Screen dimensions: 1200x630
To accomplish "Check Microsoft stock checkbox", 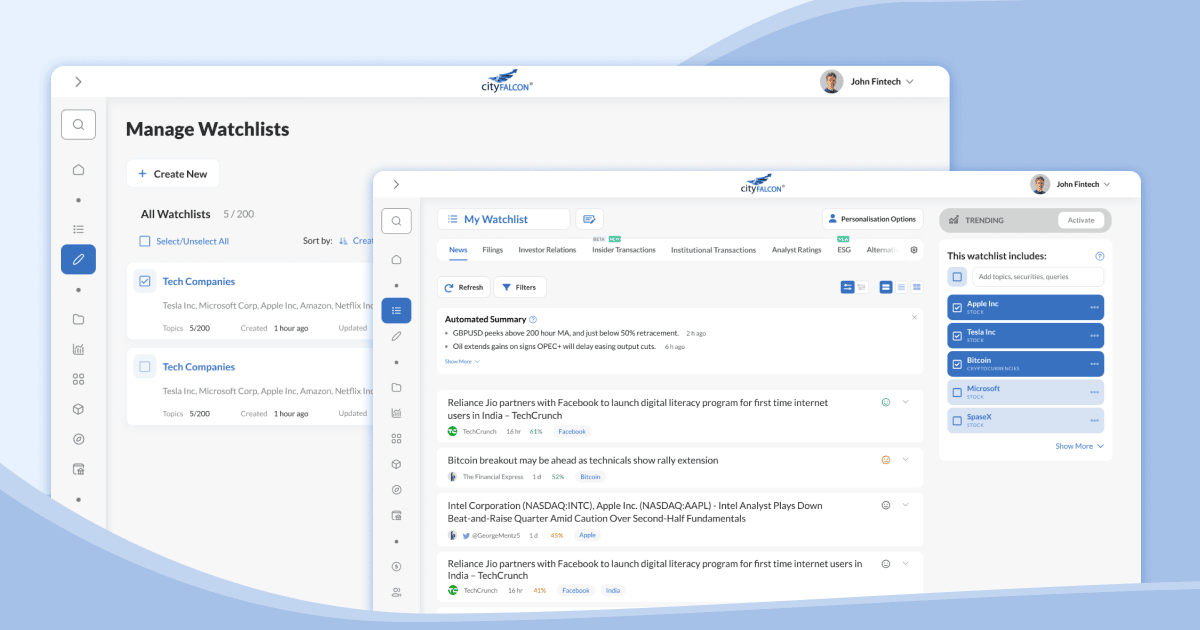I will [x=957, y=392].
